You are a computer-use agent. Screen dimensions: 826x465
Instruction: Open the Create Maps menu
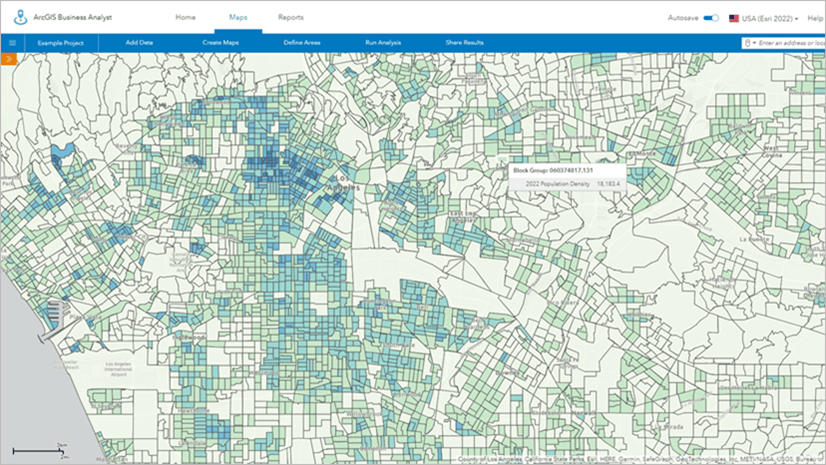(x=221, y=43)
